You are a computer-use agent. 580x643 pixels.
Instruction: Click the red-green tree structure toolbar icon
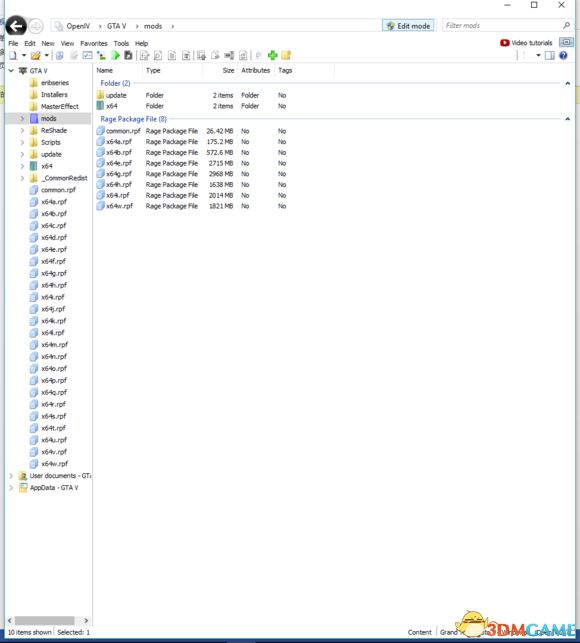(101, 55)
